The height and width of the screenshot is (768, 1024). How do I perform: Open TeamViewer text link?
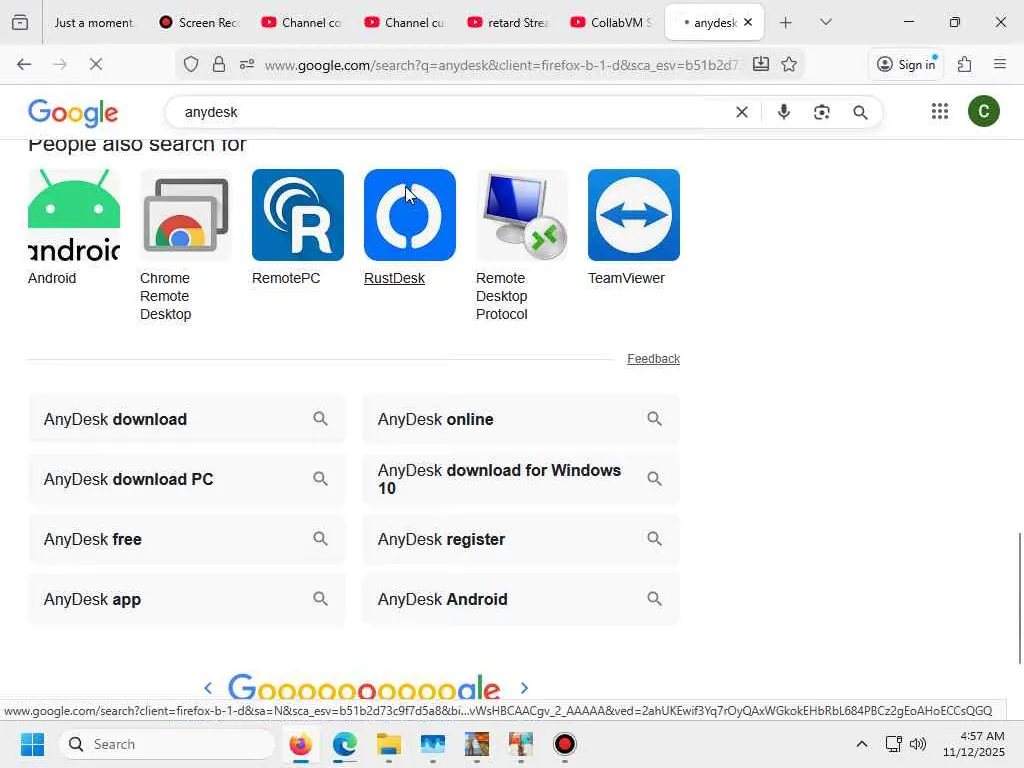tap(626, 278)
